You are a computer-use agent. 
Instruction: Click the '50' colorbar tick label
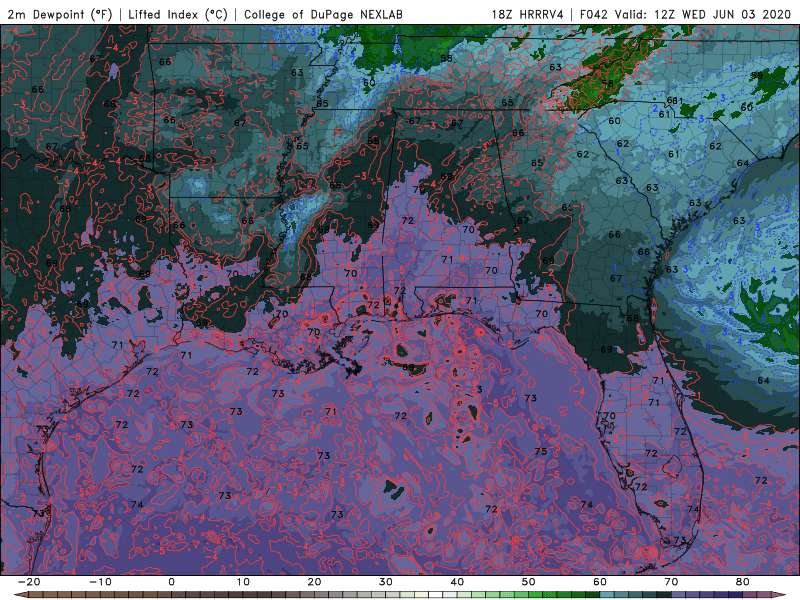tap(529, 582)
